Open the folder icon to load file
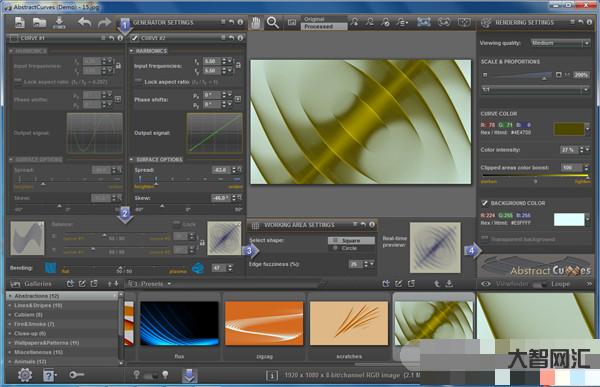600x387 pixels. [39, 23]
